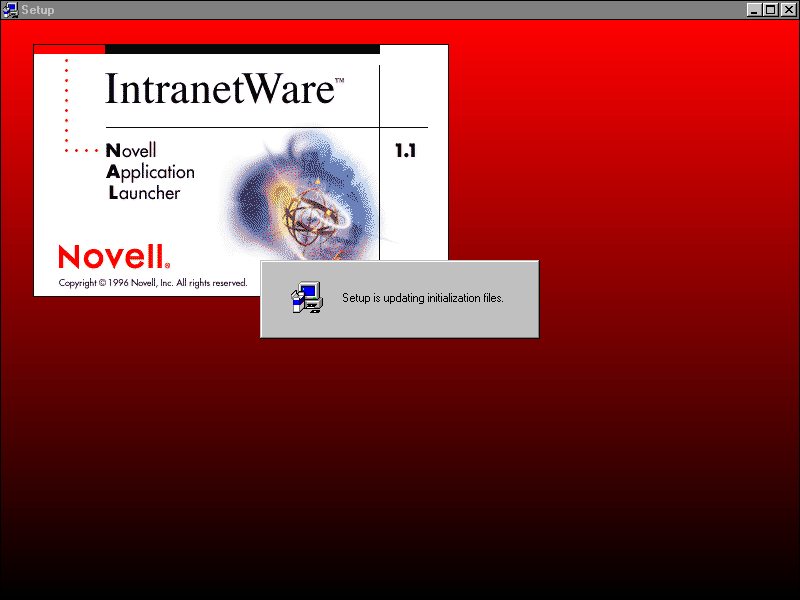This screenshot has width=800, height=600.
Task: Click the "Setup" title in the title bar
Action: [x=38, y=10]
